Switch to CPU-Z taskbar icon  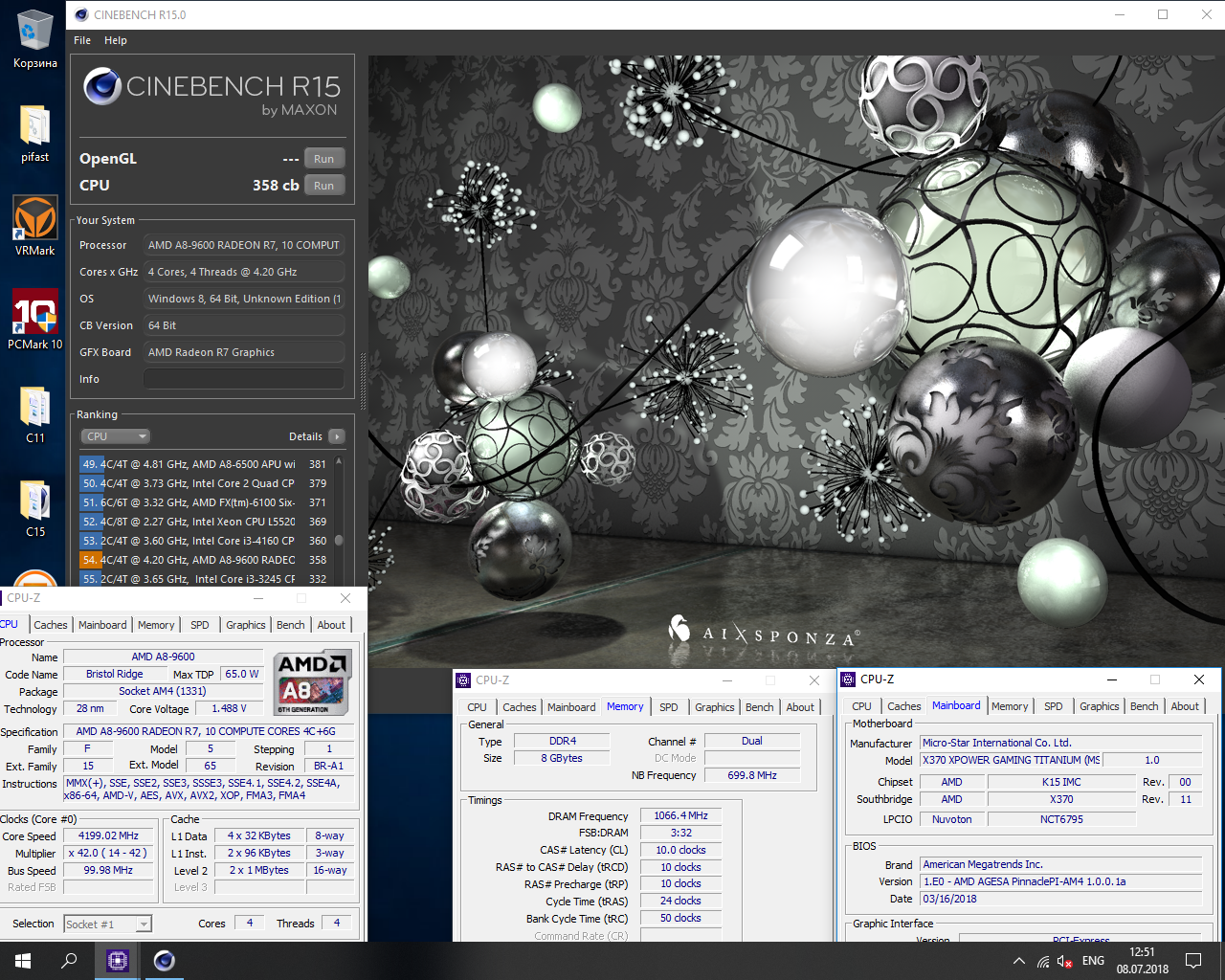coord(118,961)
